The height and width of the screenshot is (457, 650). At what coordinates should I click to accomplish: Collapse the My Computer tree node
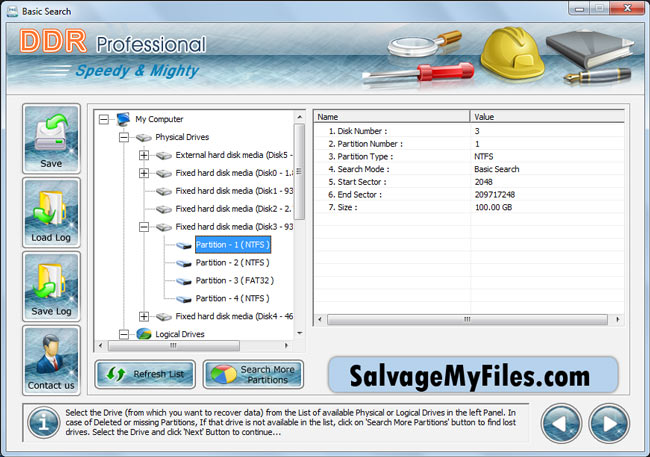pos(104,119)
